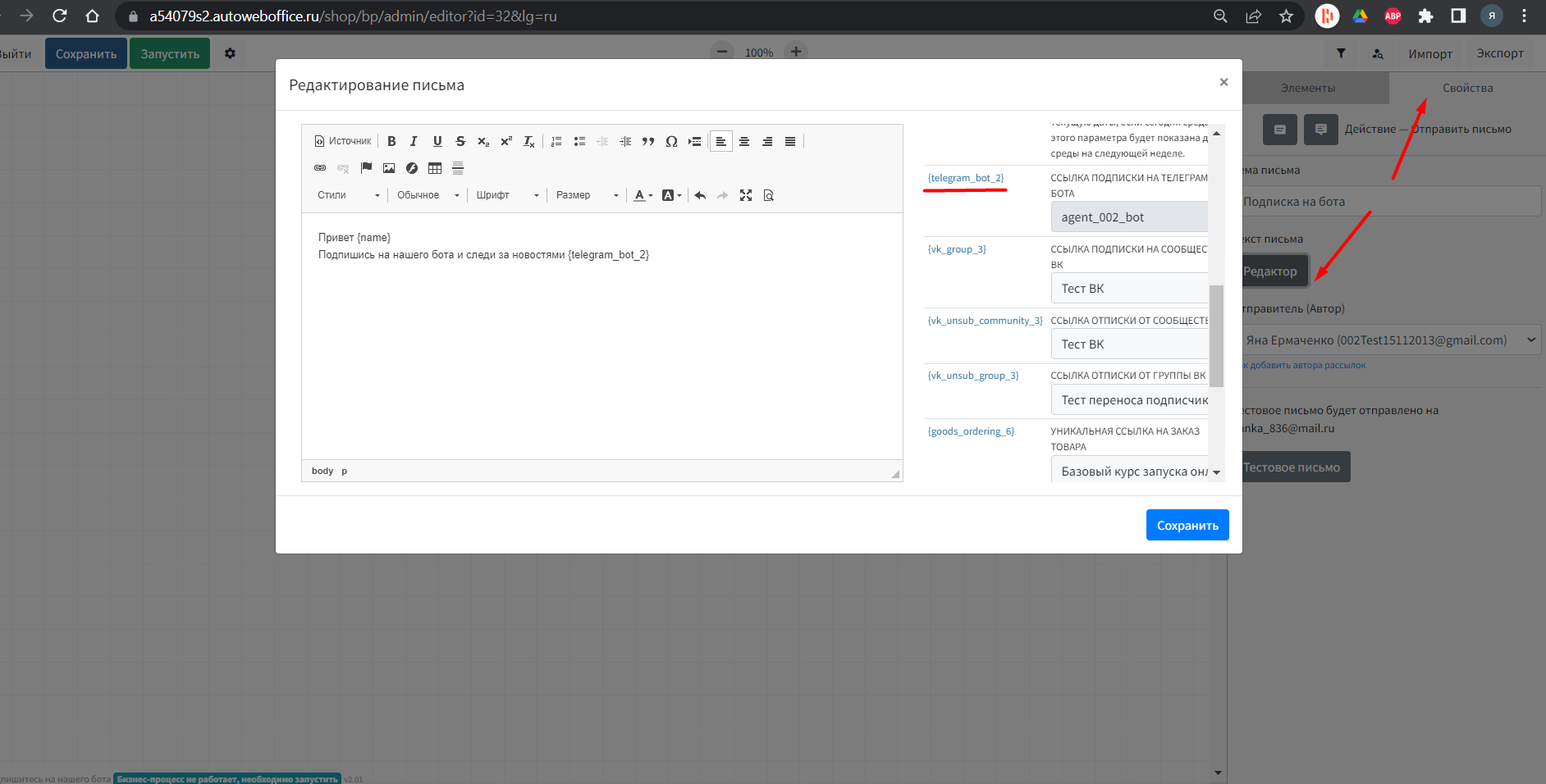
Task: Insert a numbered list
Action: (x=556, y=141)
